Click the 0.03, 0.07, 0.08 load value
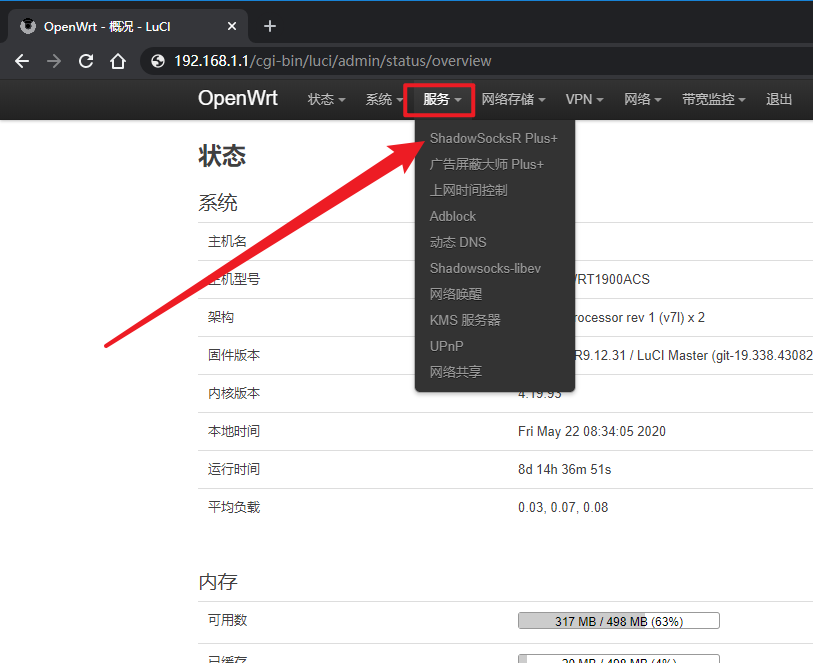 pos(563,507)
